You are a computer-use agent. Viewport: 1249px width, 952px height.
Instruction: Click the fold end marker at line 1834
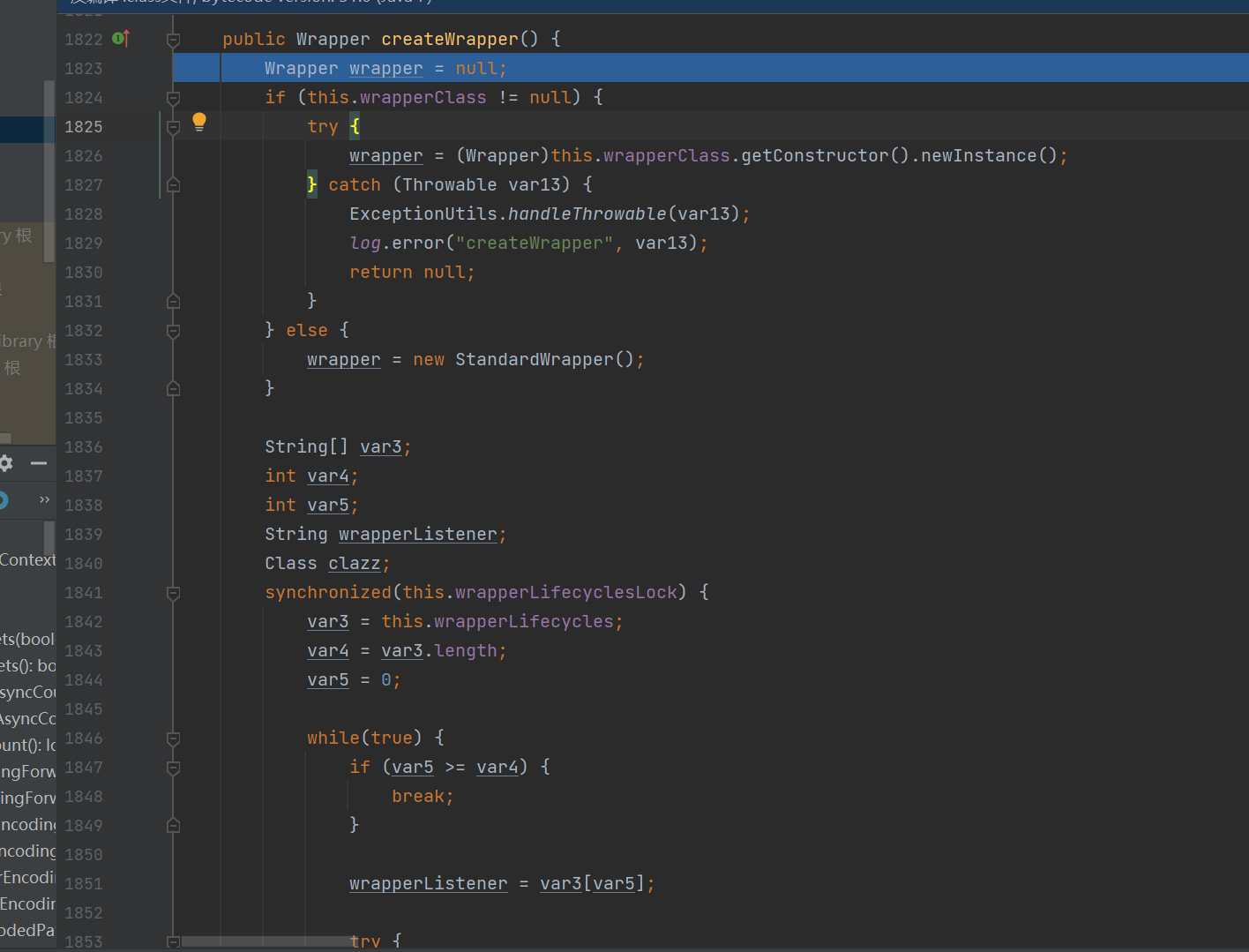tap(174, 389)
